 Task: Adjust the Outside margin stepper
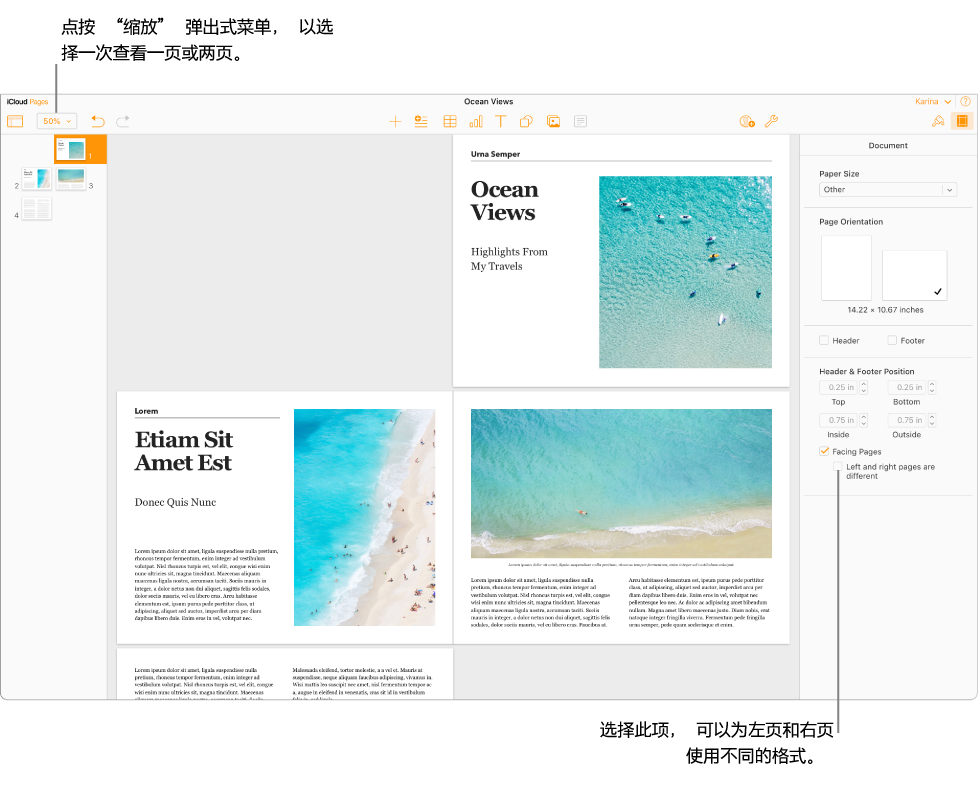click(x=932, y=420)
